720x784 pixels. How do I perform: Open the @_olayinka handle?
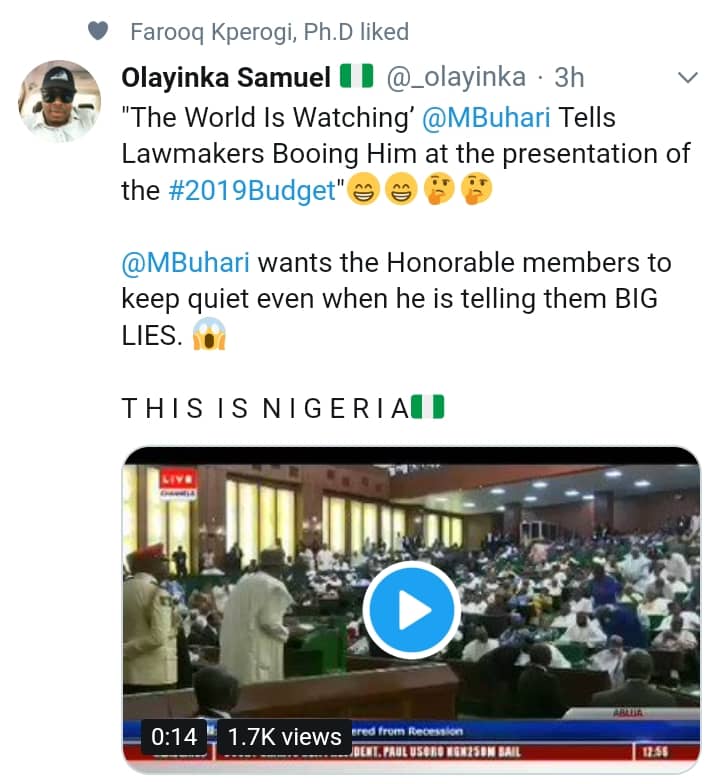[x=456, y=77]
